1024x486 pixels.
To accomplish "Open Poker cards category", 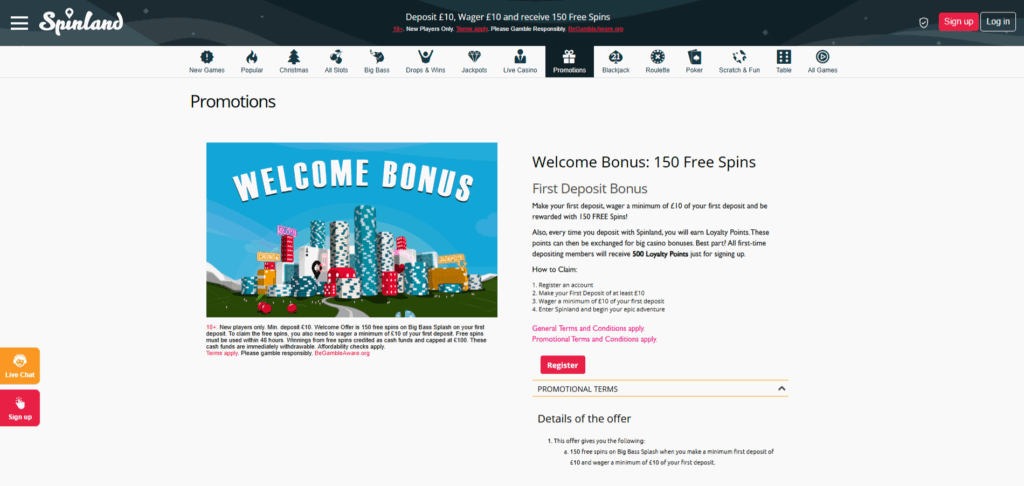I will click(x=694, y=61).
